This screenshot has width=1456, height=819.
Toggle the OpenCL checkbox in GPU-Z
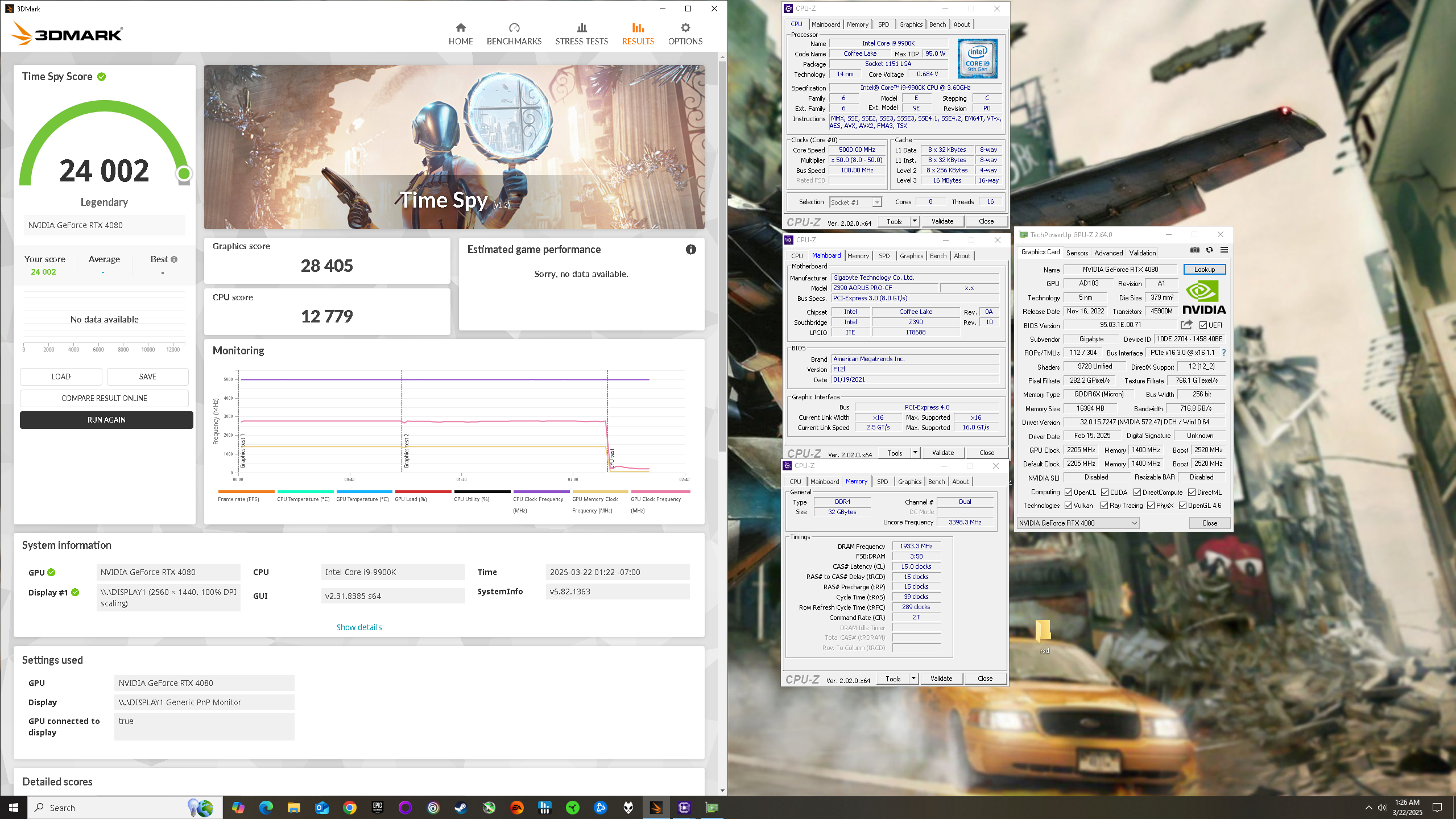tap(1068, 493)
